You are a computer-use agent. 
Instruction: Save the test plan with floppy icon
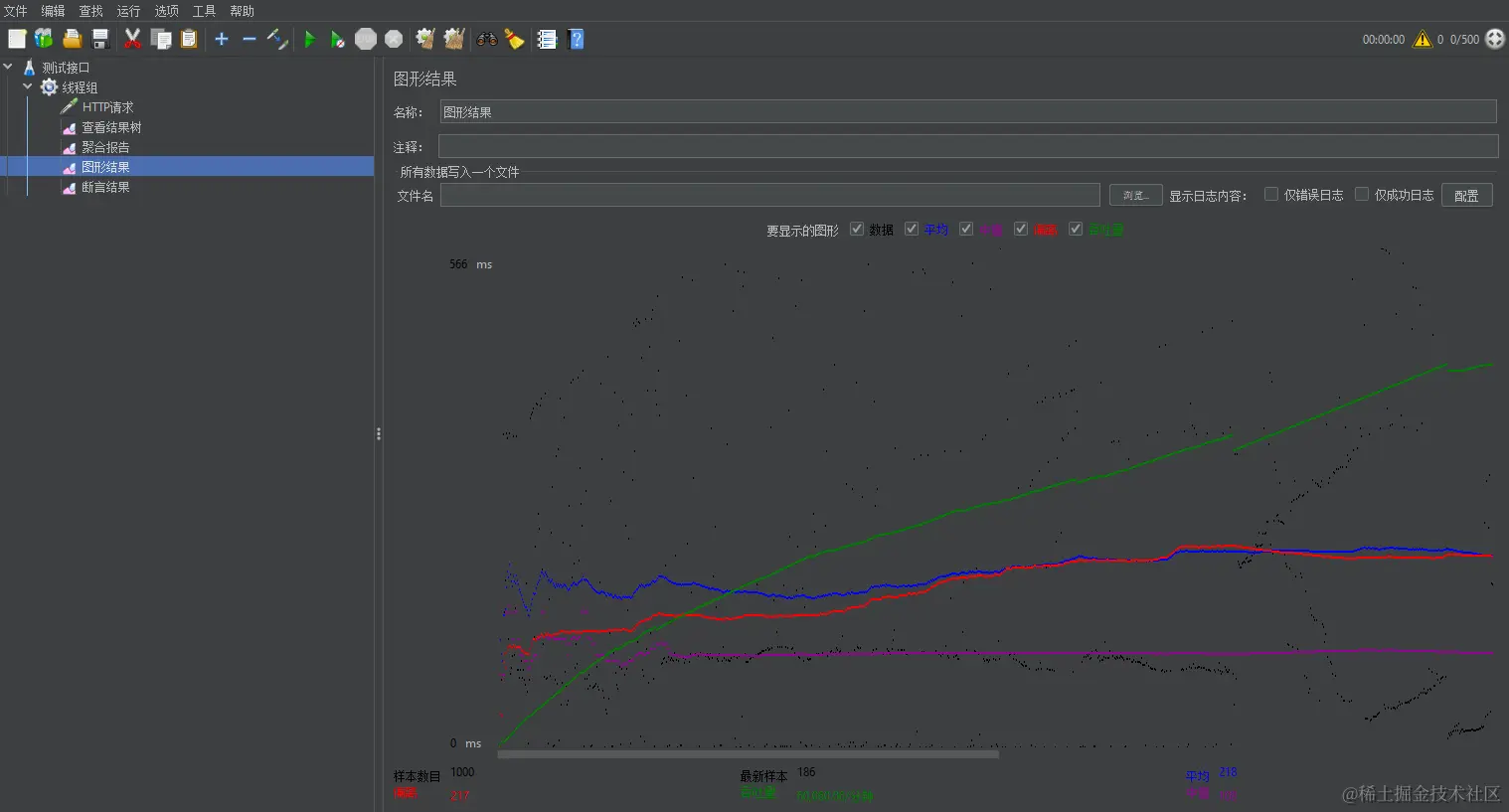pyautogui.click(x=100, y=39)
